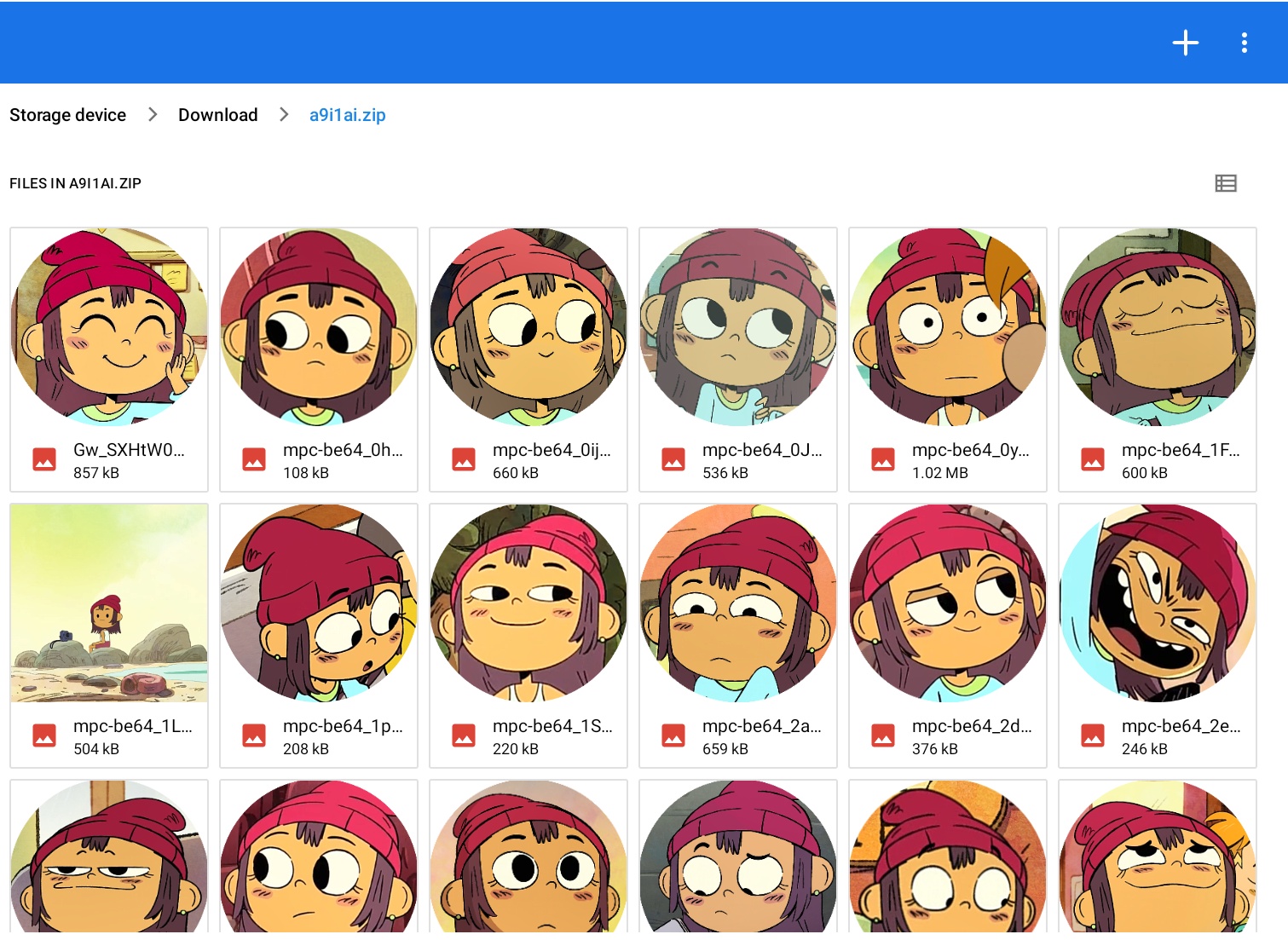Open thumbnail of mpc-be64_1S image
The height and width of the screenshot is (940, 1288).
click(528, 603)
